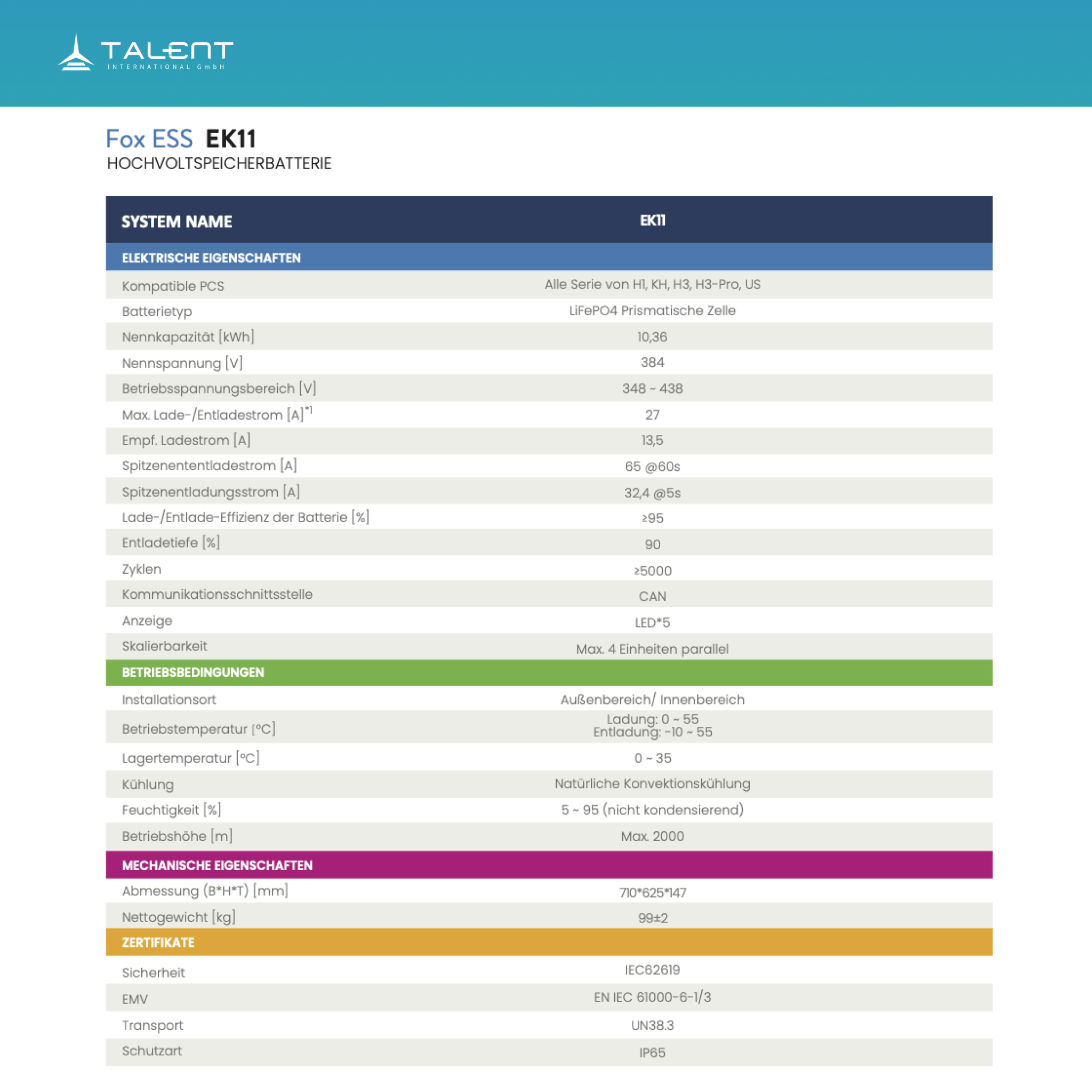Click the footnote marker on Max. Lade-/Entladestrom
This screenshot has height=1092, width=1092.
pos(309,410)
